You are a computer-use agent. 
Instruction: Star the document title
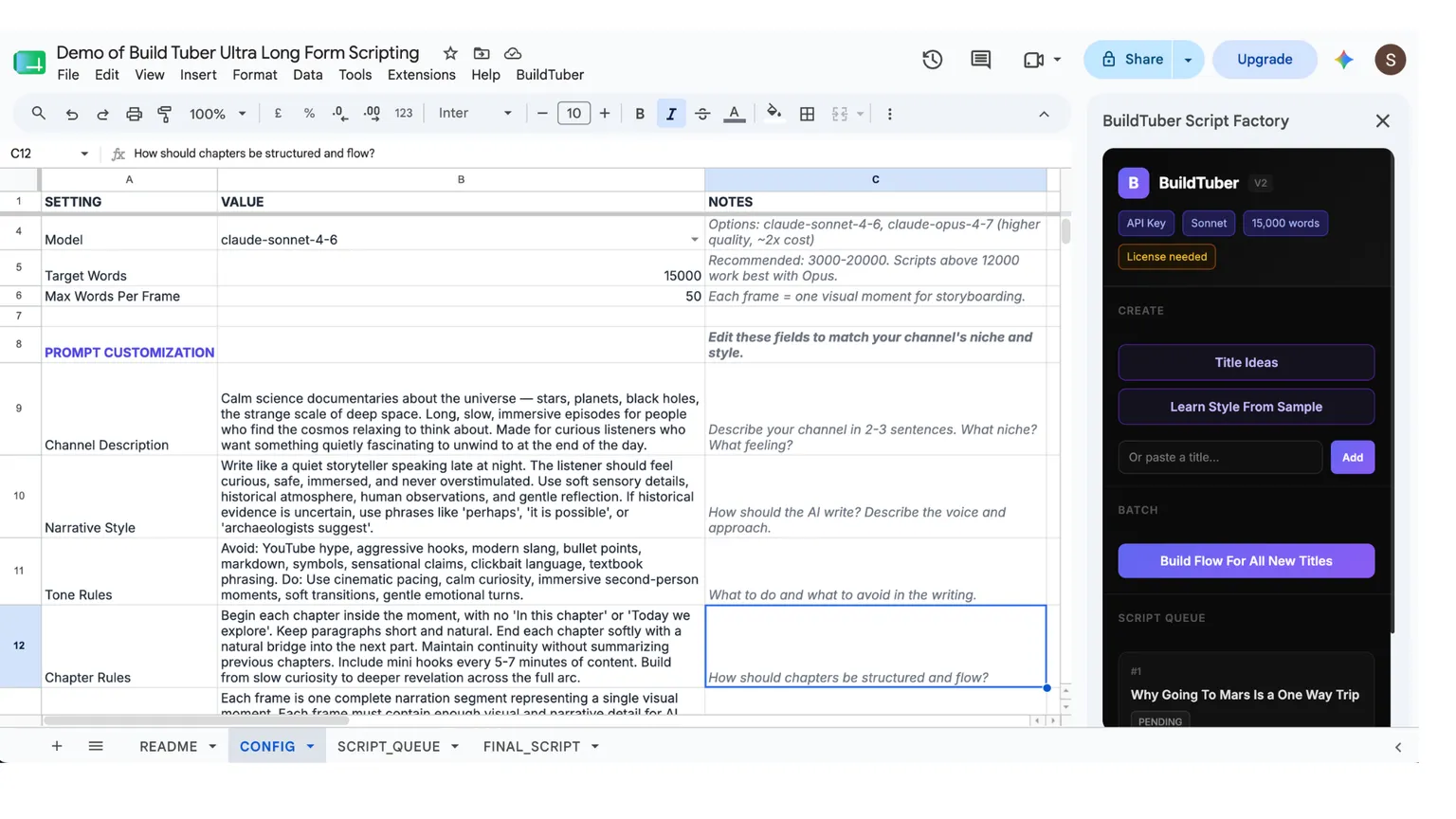(450, 53)
